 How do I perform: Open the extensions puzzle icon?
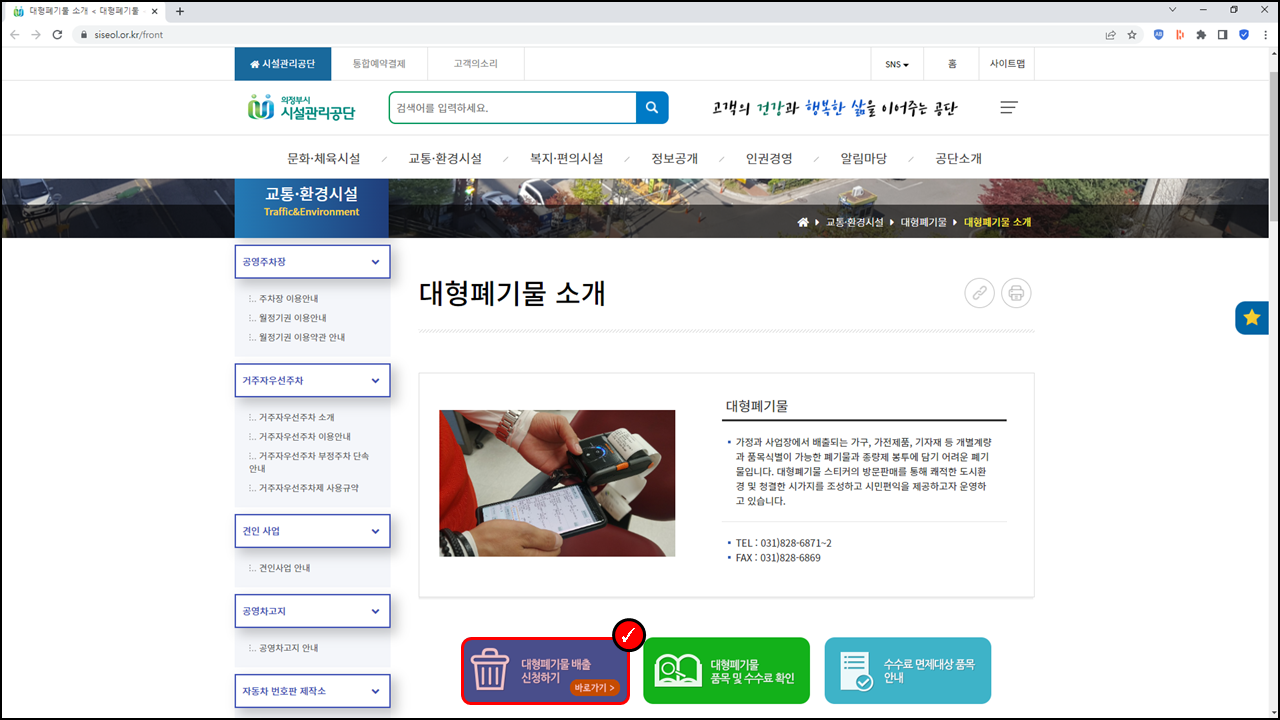1201,34
